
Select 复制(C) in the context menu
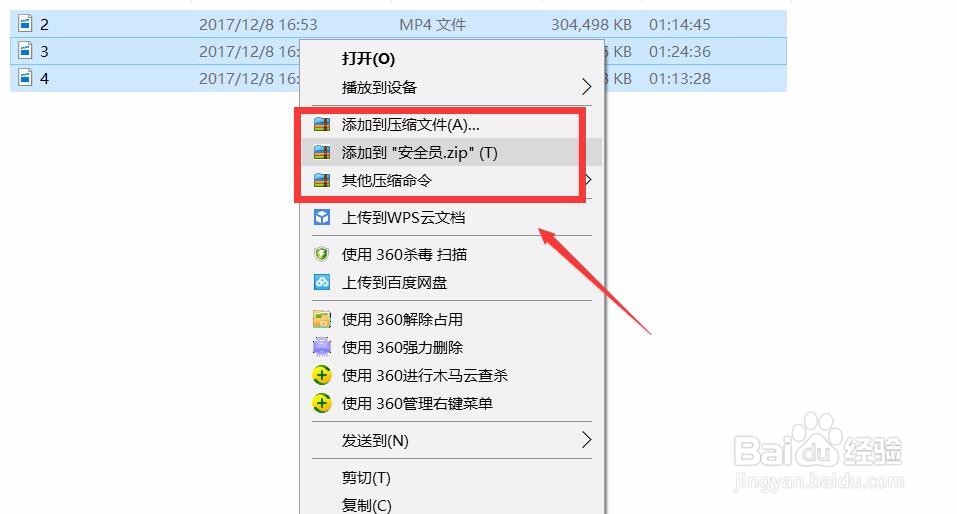(366, 505)
